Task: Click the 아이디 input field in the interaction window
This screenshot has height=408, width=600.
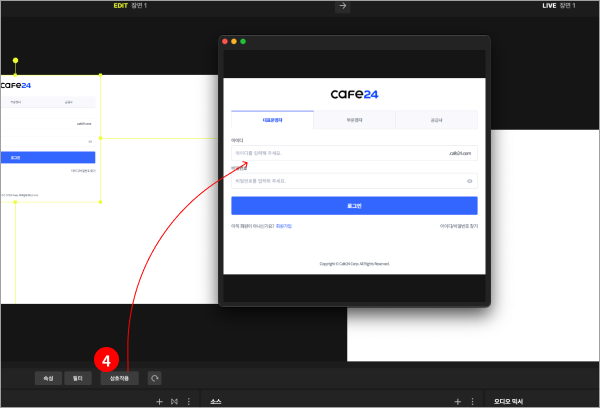Action: (354, 153)
